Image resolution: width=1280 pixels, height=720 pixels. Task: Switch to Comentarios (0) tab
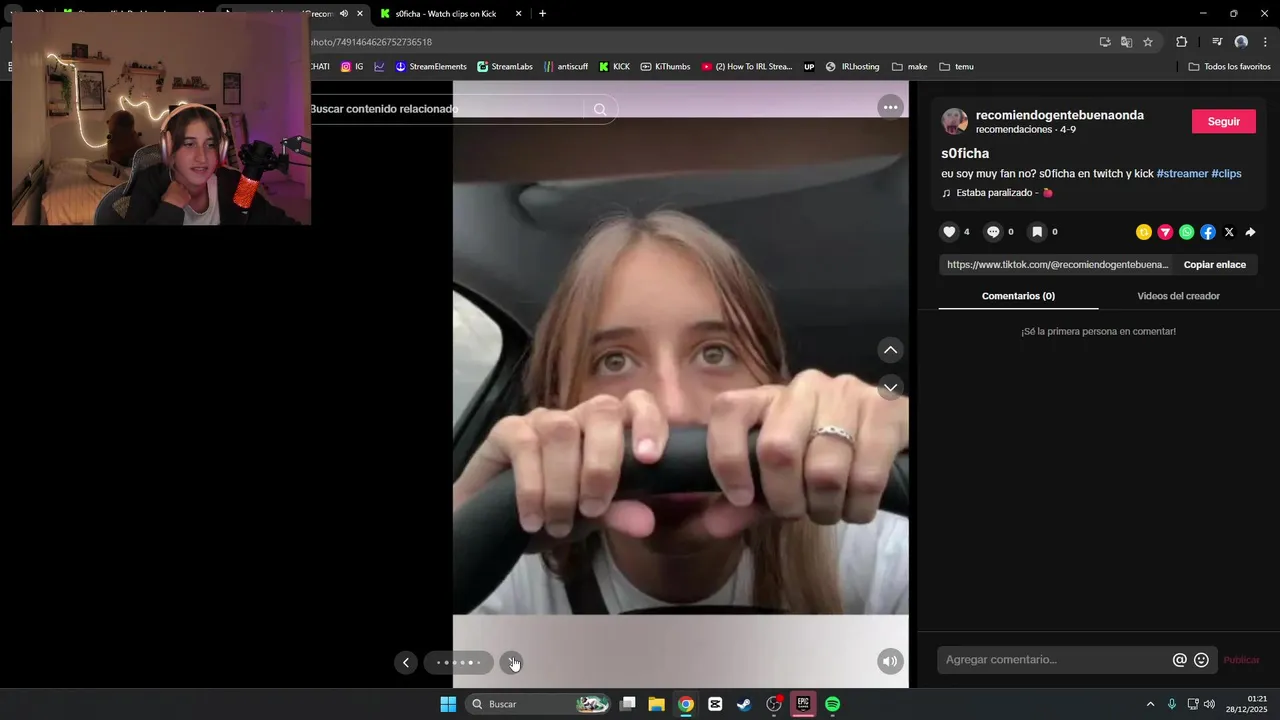coord(1018,296)
